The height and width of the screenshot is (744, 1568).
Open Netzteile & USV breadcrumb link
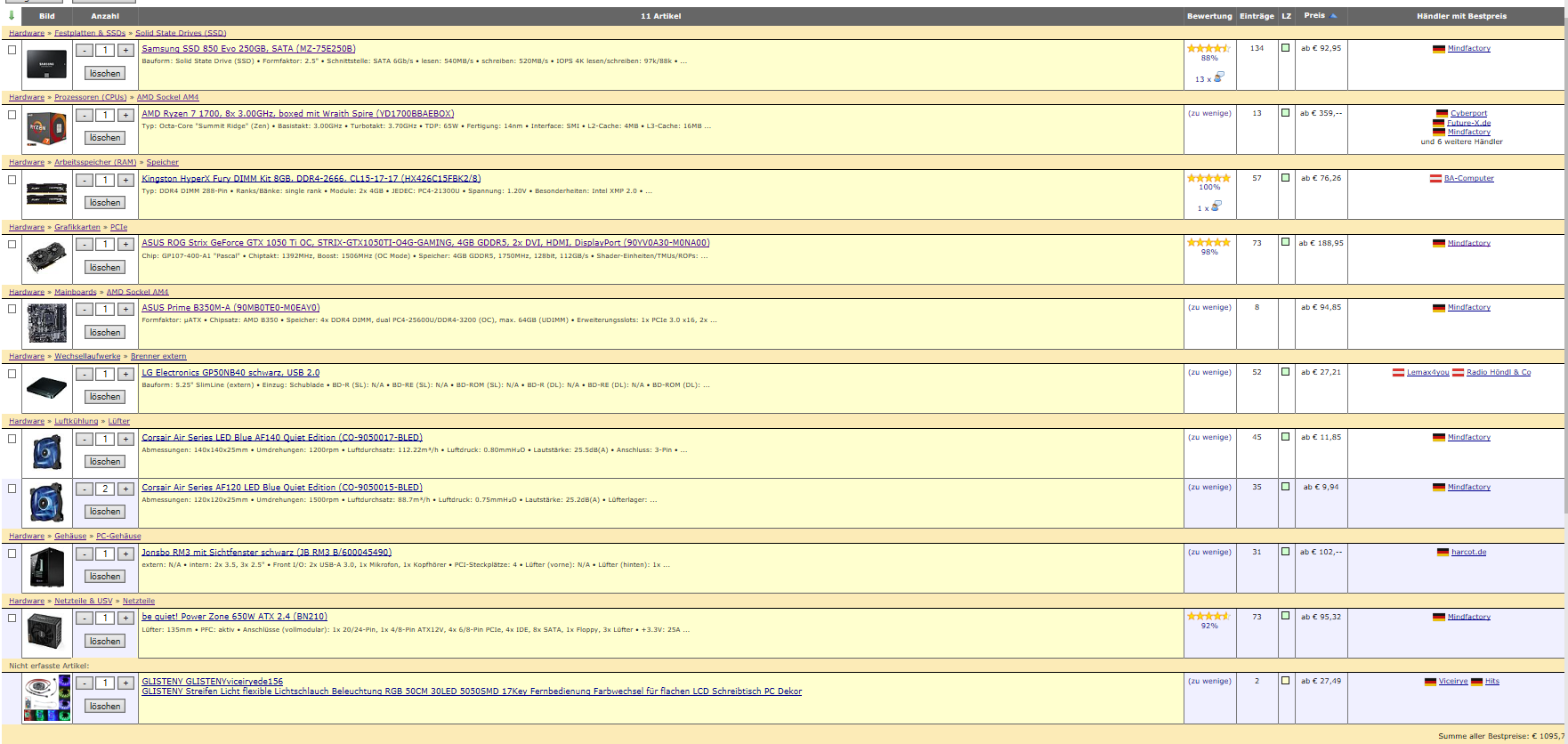(84, 601)
